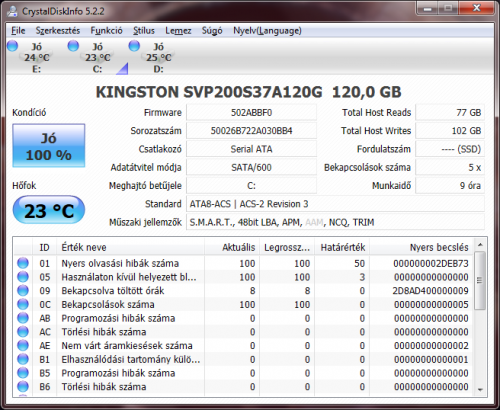Click the Munkaidő 9 óra field

[x=450, y=186]
